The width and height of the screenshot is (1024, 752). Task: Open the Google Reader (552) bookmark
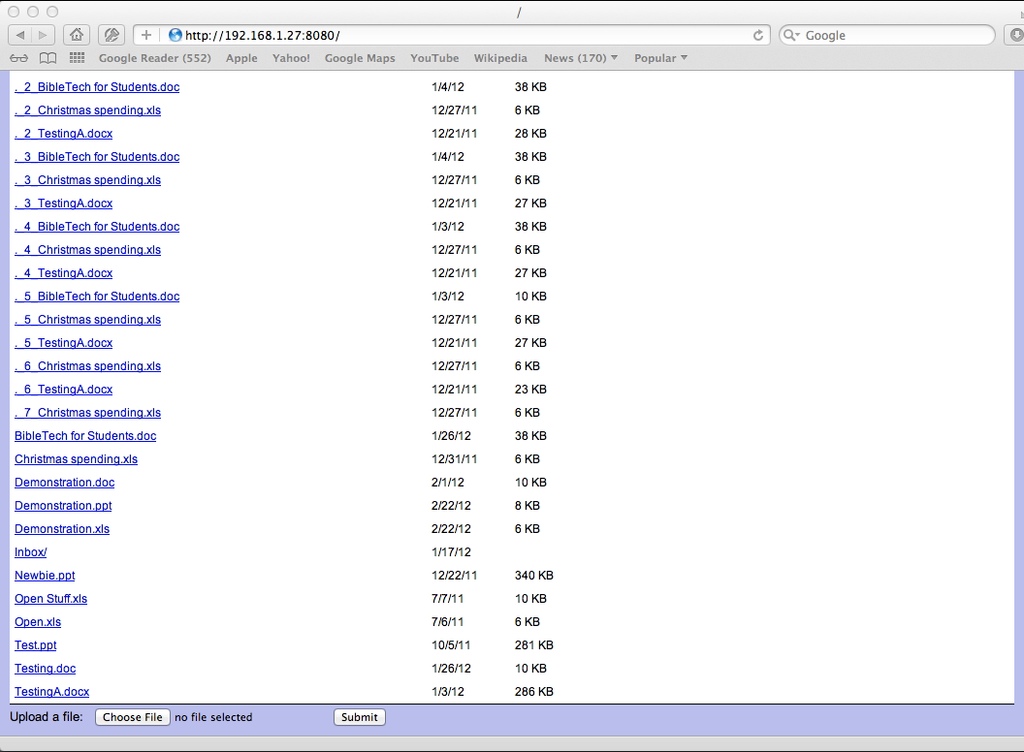[x=155, y=58]
